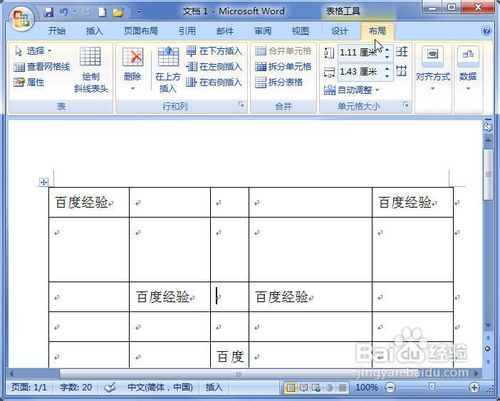The width and height of the screenshot is (500, 401).
Task: Open Word Help question mark icon
Action: coord(486,31)
